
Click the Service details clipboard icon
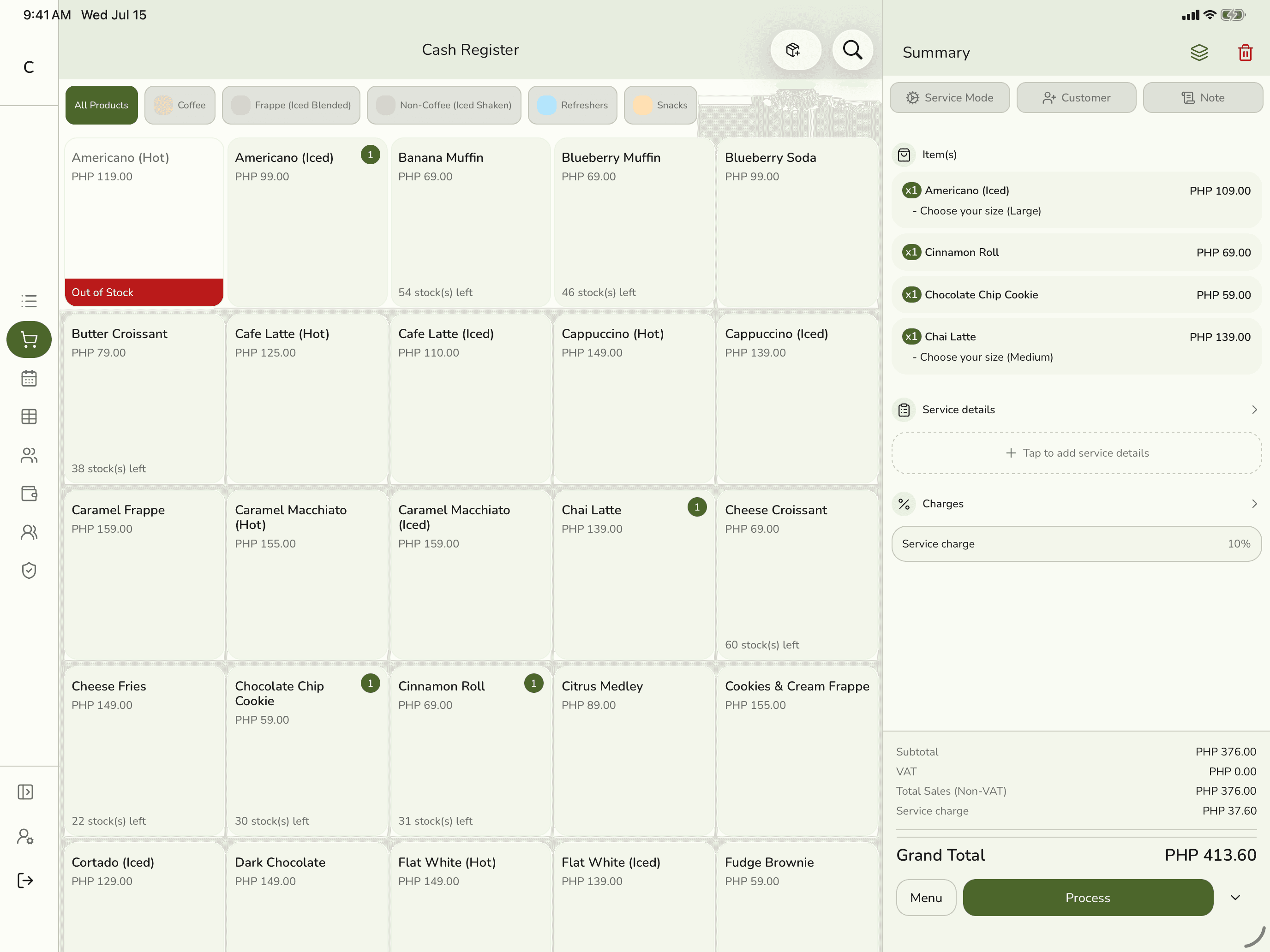[904, 410]
